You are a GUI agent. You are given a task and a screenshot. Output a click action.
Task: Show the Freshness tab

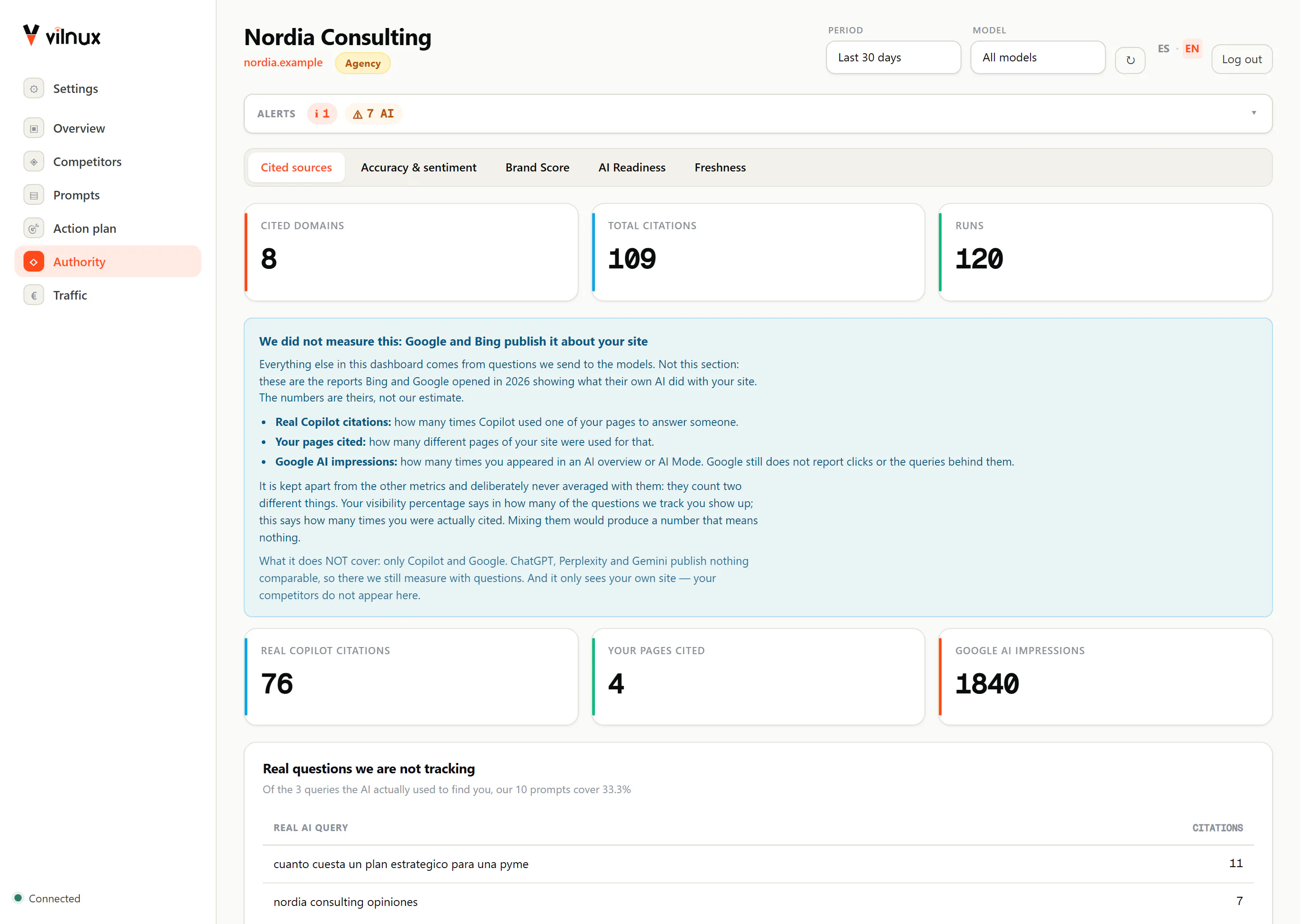(720, 167)
